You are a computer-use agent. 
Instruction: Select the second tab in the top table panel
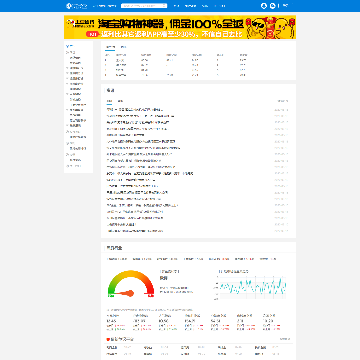pyautogui.click(x=123, y=47)
